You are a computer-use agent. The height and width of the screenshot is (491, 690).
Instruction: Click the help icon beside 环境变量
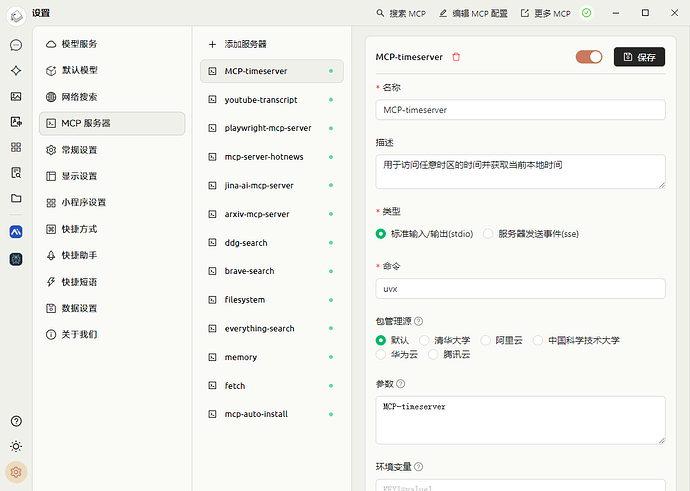pos(418,466)
